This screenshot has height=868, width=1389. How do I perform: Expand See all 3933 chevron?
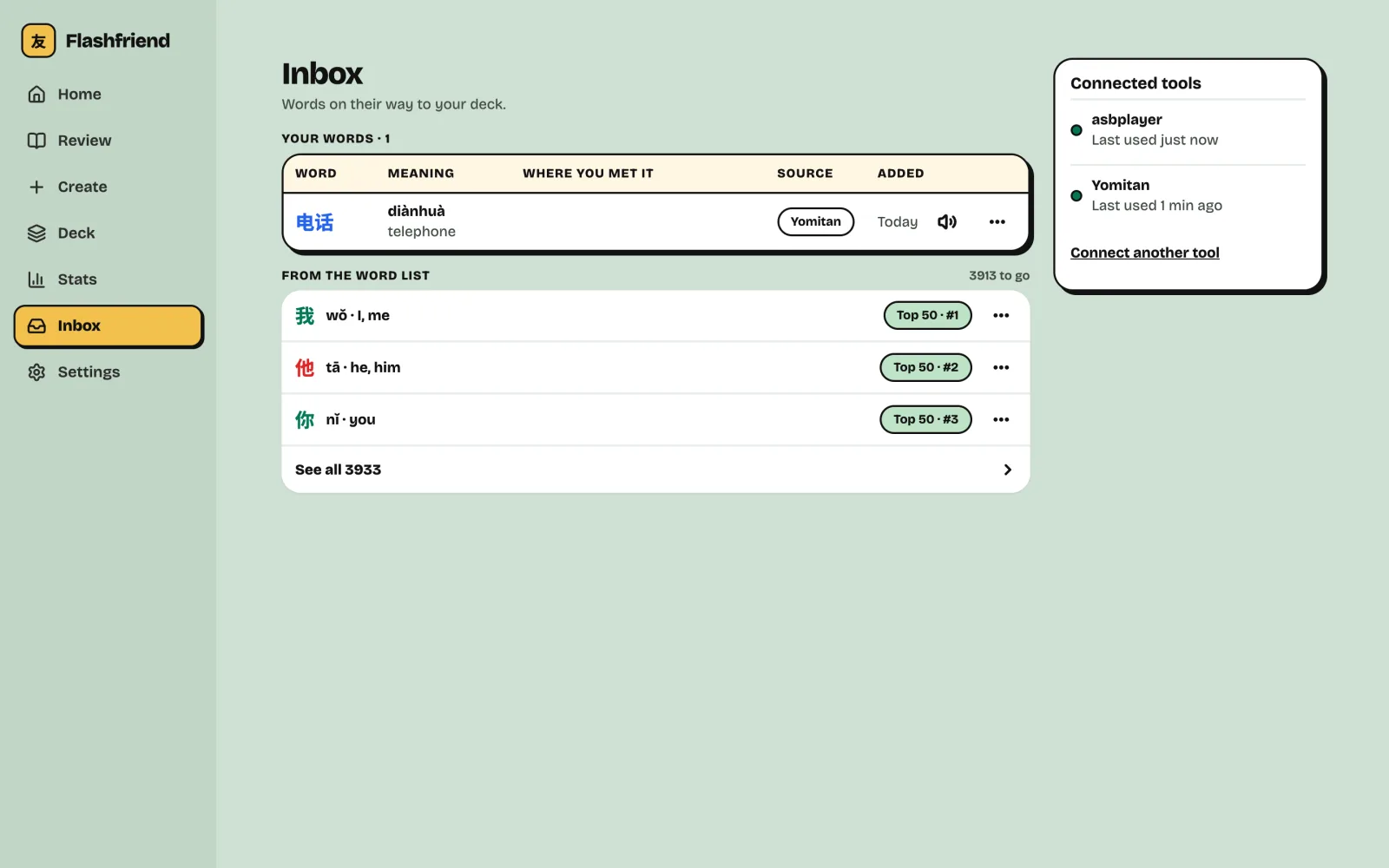(x=1007, y=470)
